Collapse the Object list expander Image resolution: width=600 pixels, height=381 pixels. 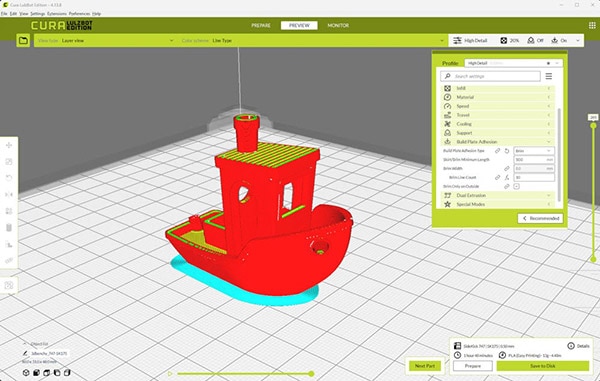click(25, 344)
